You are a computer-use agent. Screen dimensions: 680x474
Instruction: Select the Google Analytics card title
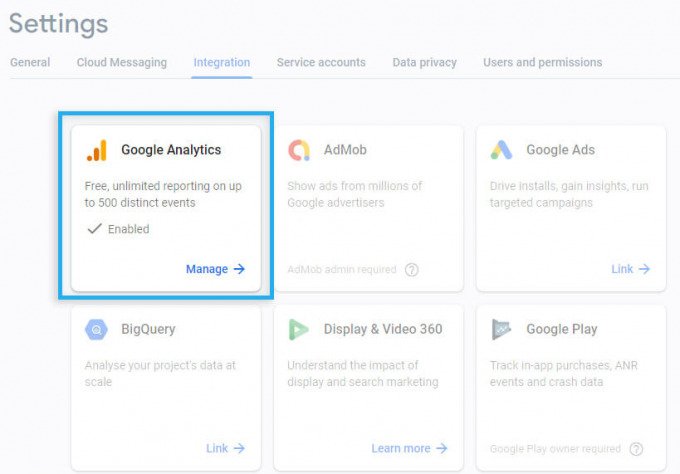coord(171,150)
